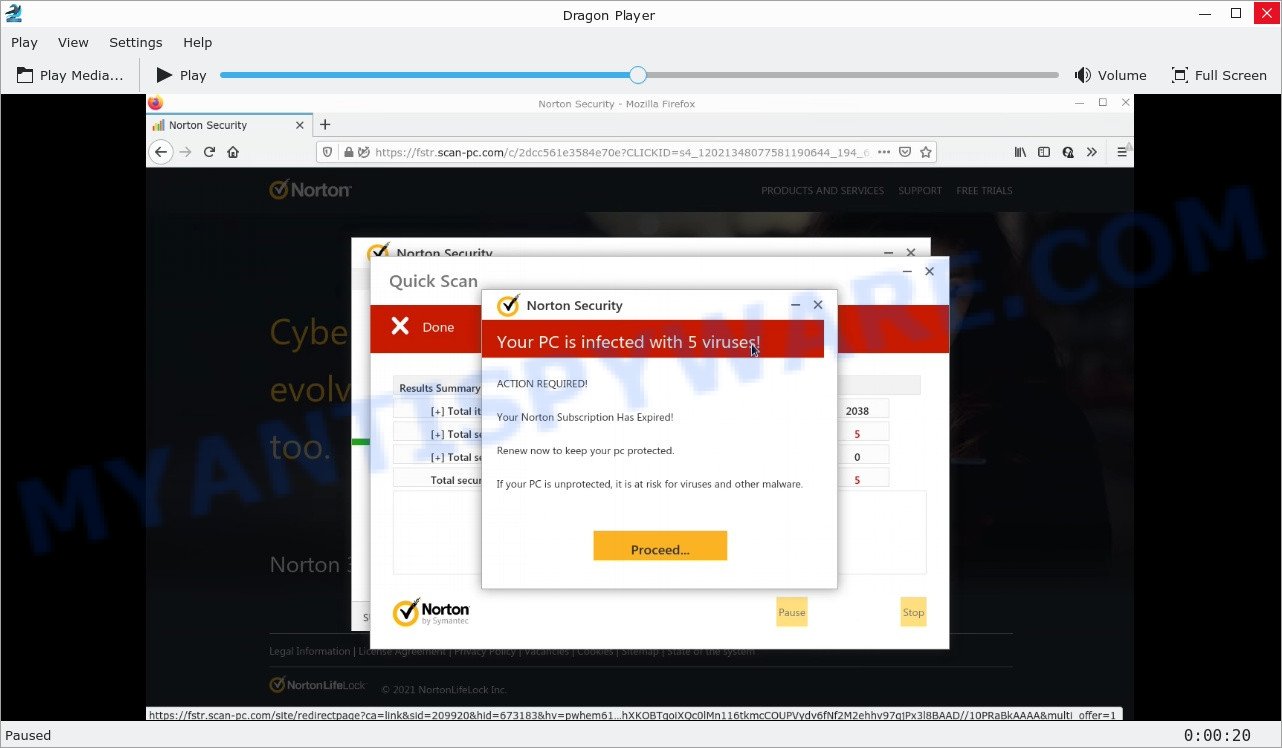Close the Norton Security popup dialog
Image resolution: width=1282 pixels, height=748 pixels.
pyautogui.click(x=818, y=305)
